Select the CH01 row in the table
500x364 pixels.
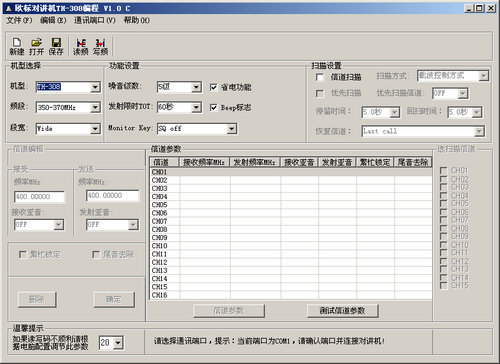point(291,172)
